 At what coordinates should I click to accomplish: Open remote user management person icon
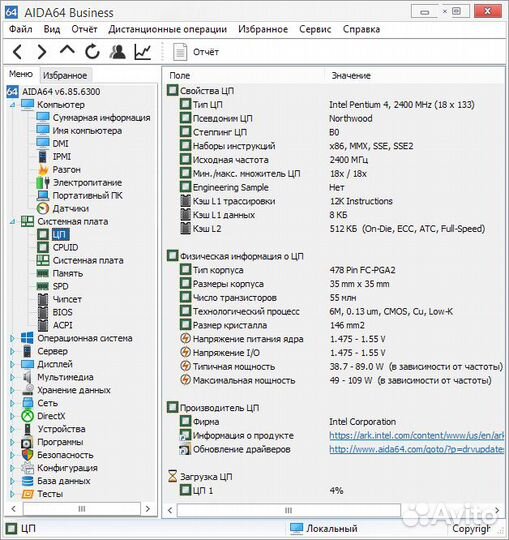point(117,52)
